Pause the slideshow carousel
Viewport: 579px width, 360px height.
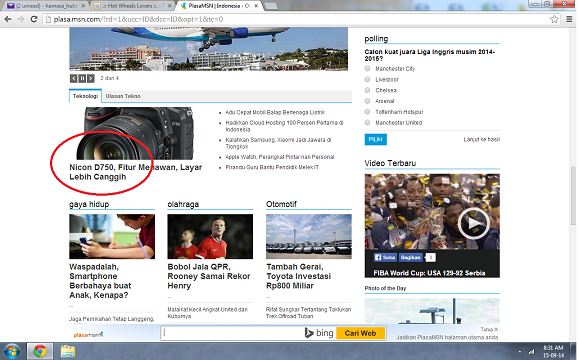point(82,78)
